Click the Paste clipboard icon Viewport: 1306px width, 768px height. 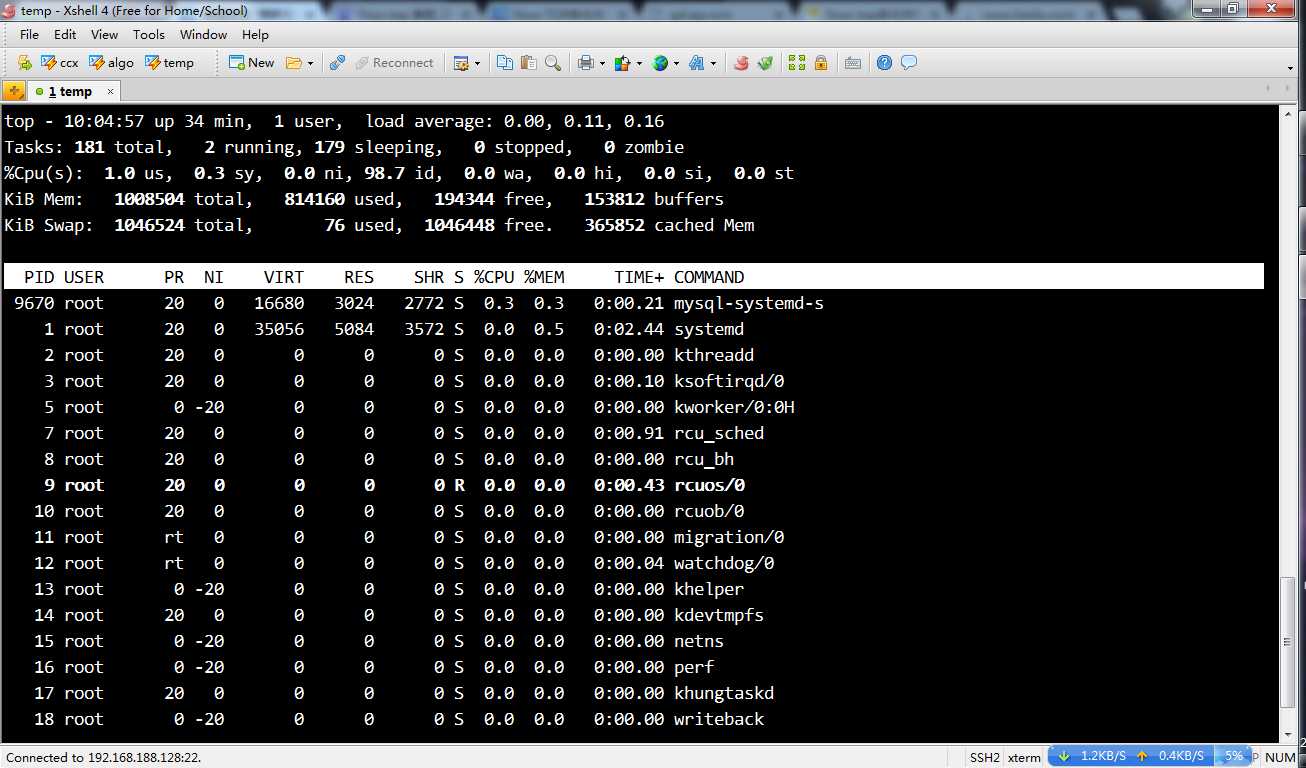coord(529,62)
